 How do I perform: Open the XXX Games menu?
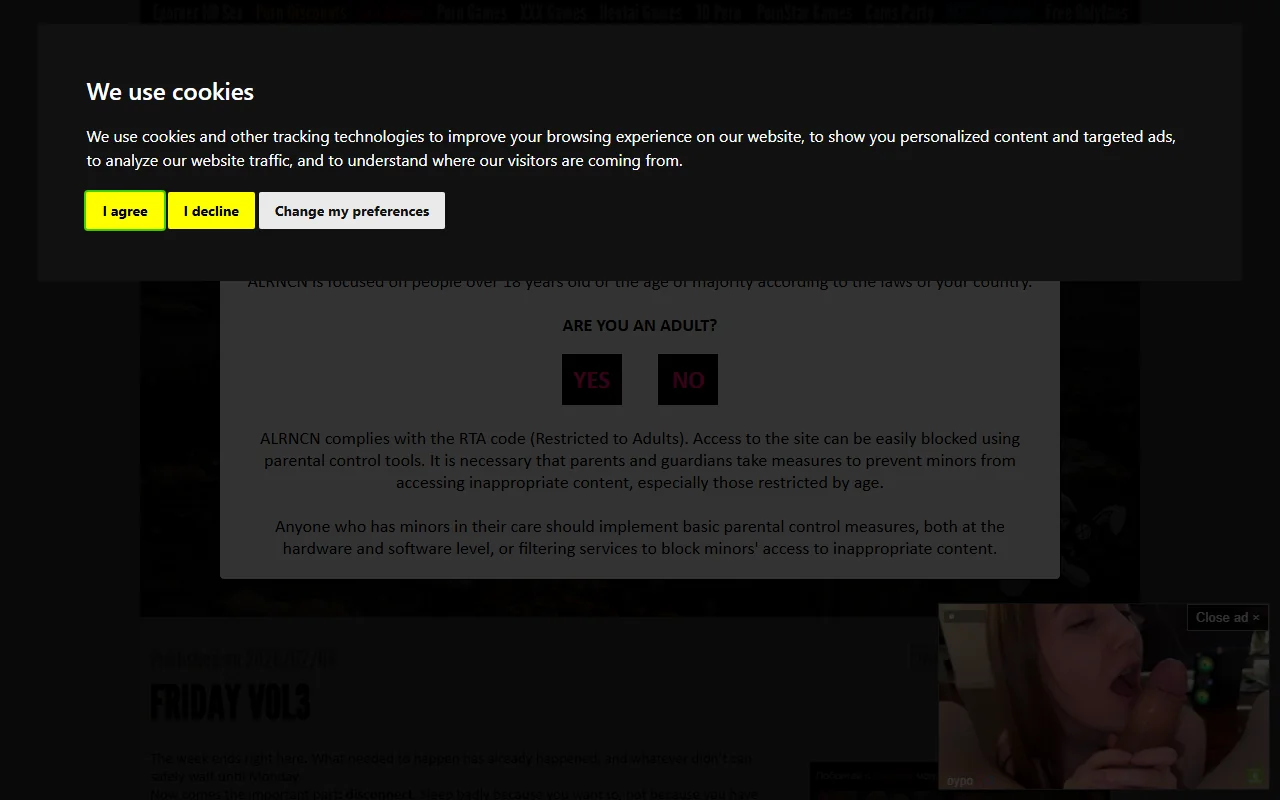point(552,12)
